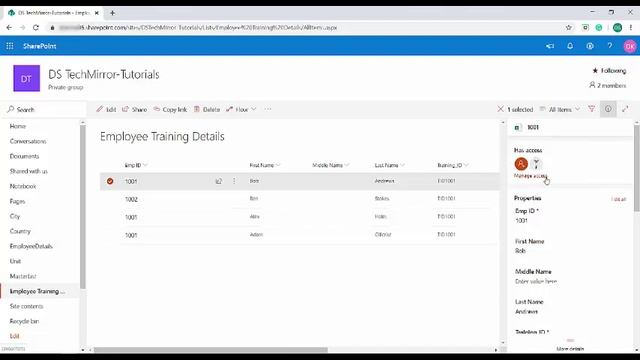Viewport: 640px width, 360px height.
Task: Click the orange user access avatar
Action: [521, 164]
